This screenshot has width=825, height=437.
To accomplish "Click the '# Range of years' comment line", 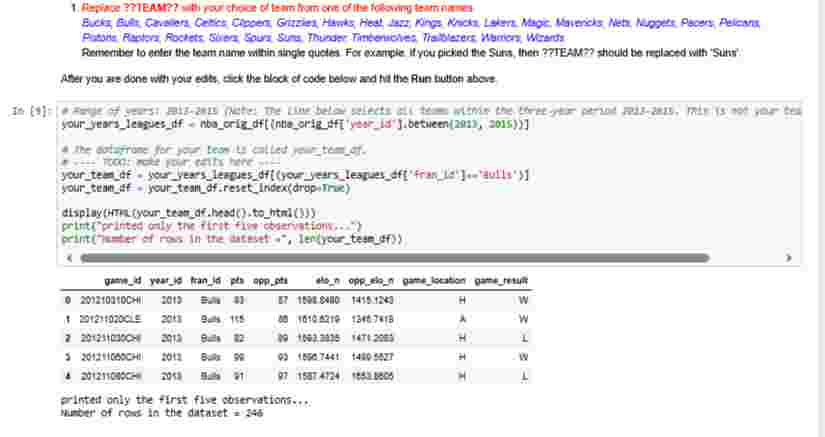I will [430, 111].
